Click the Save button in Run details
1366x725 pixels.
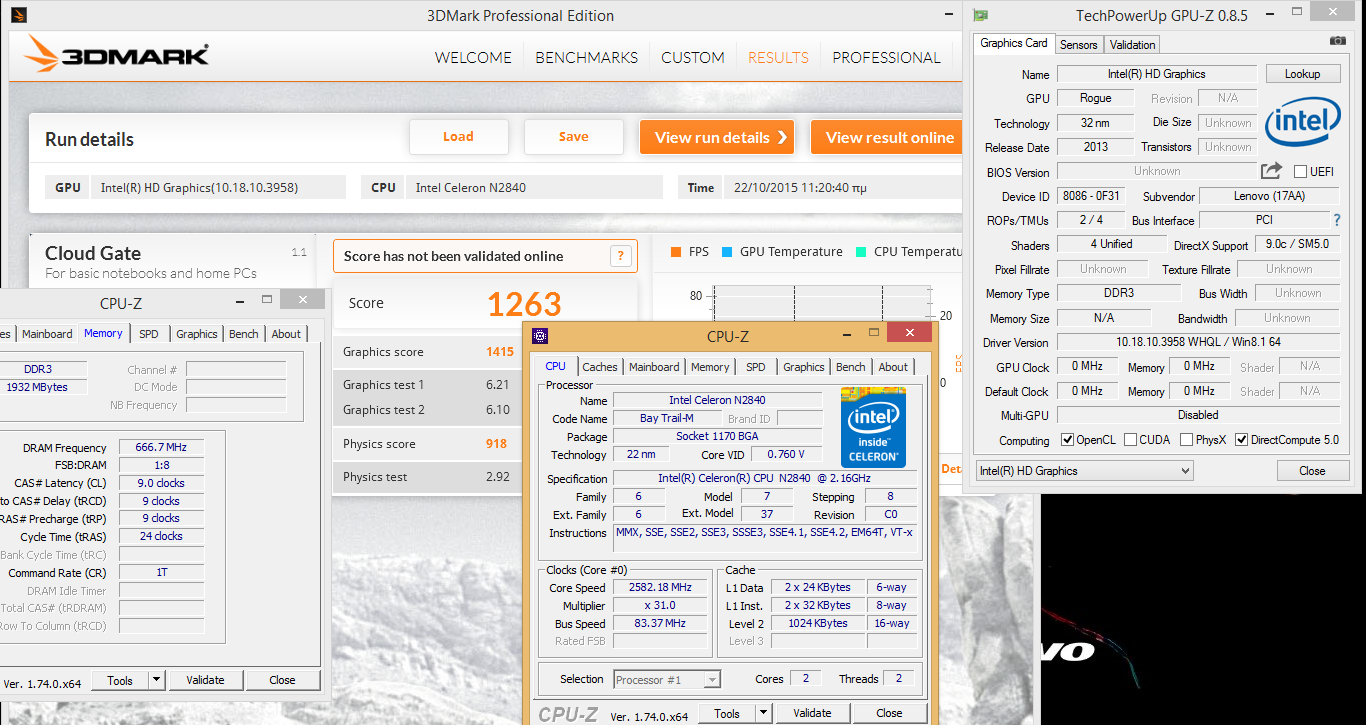point(574,137)
